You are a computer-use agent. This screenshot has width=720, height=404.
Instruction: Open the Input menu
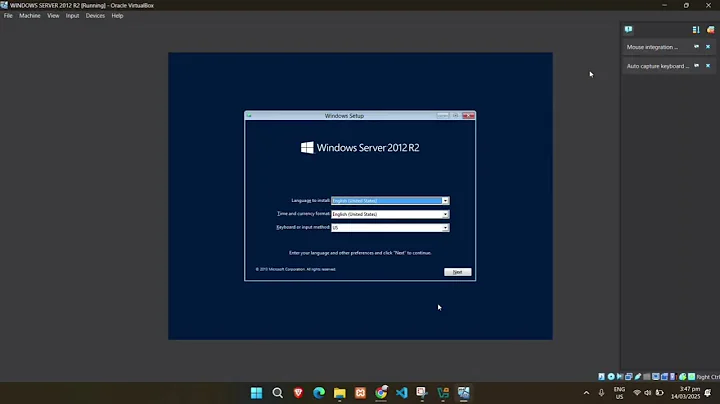pyautogui.click(x=73, y=16)
